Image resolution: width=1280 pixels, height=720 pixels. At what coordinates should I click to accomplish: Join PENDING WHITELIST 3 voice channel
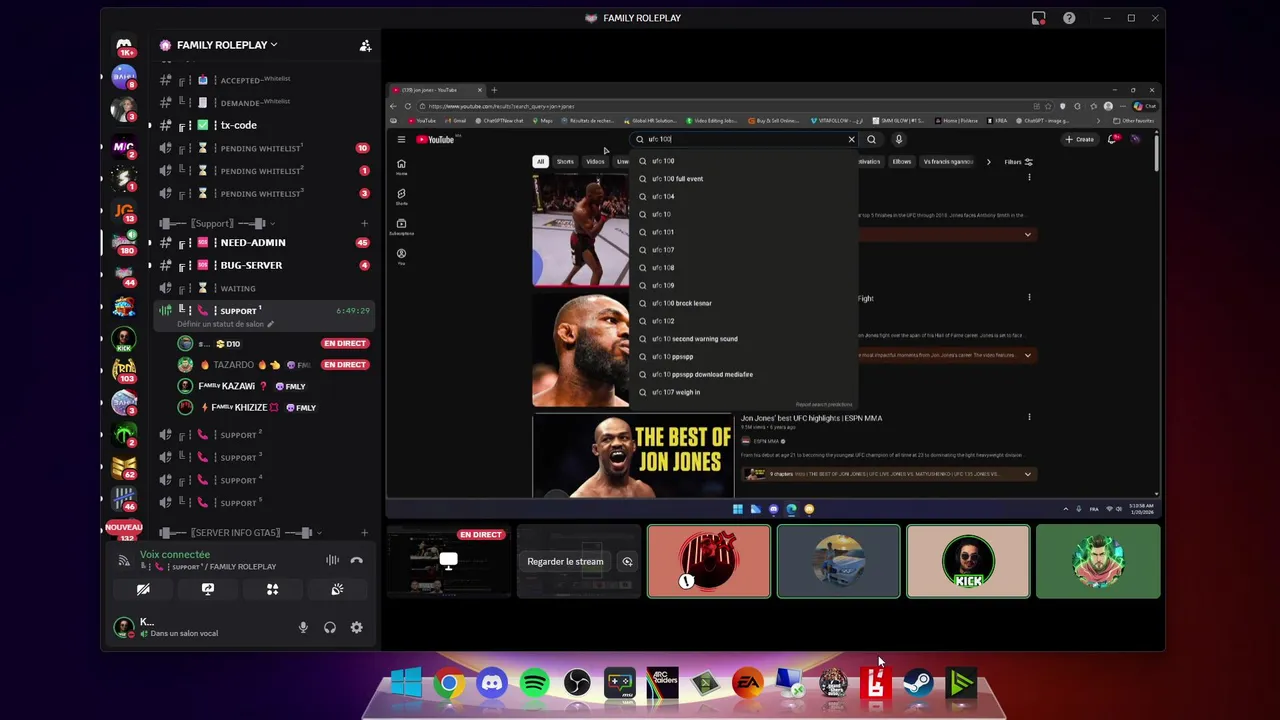click(x=264, y=193)
